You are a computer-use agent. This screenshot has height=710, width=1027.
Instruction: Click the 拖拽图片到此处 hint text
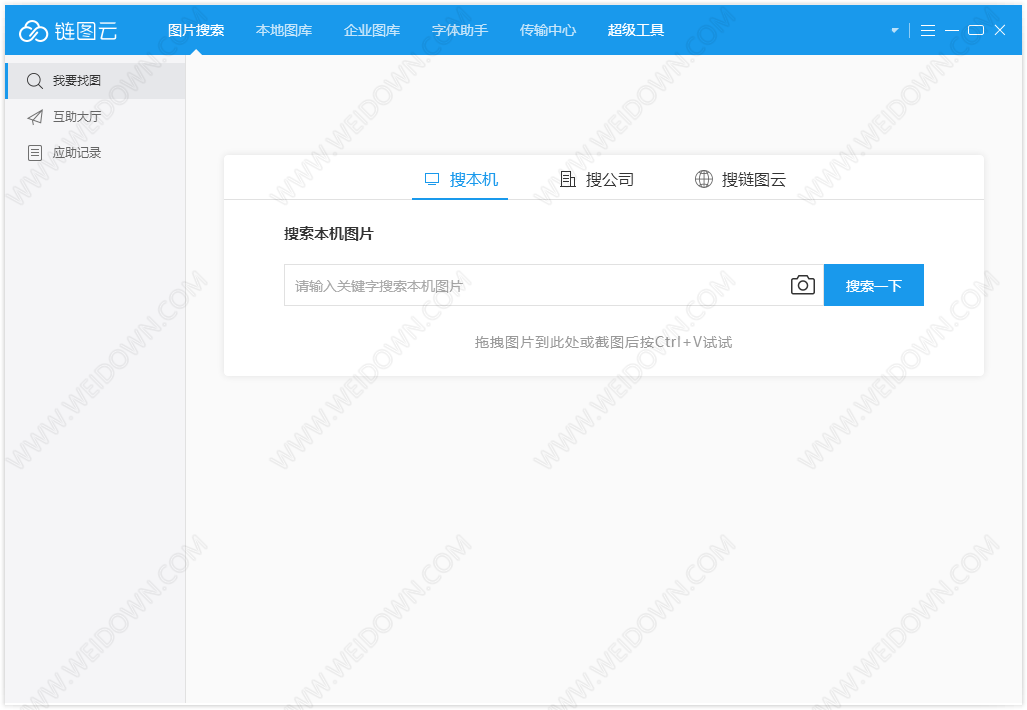pos(603,342)
